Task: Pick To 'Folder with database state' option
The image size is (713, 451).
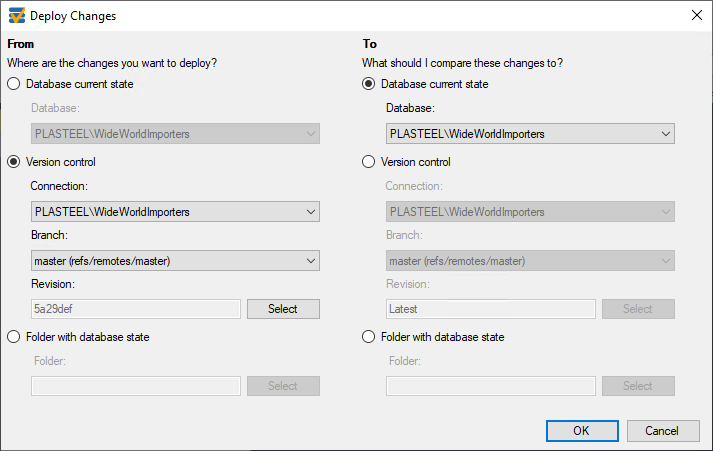Action: pyautogui.click(x=368, y=337)
